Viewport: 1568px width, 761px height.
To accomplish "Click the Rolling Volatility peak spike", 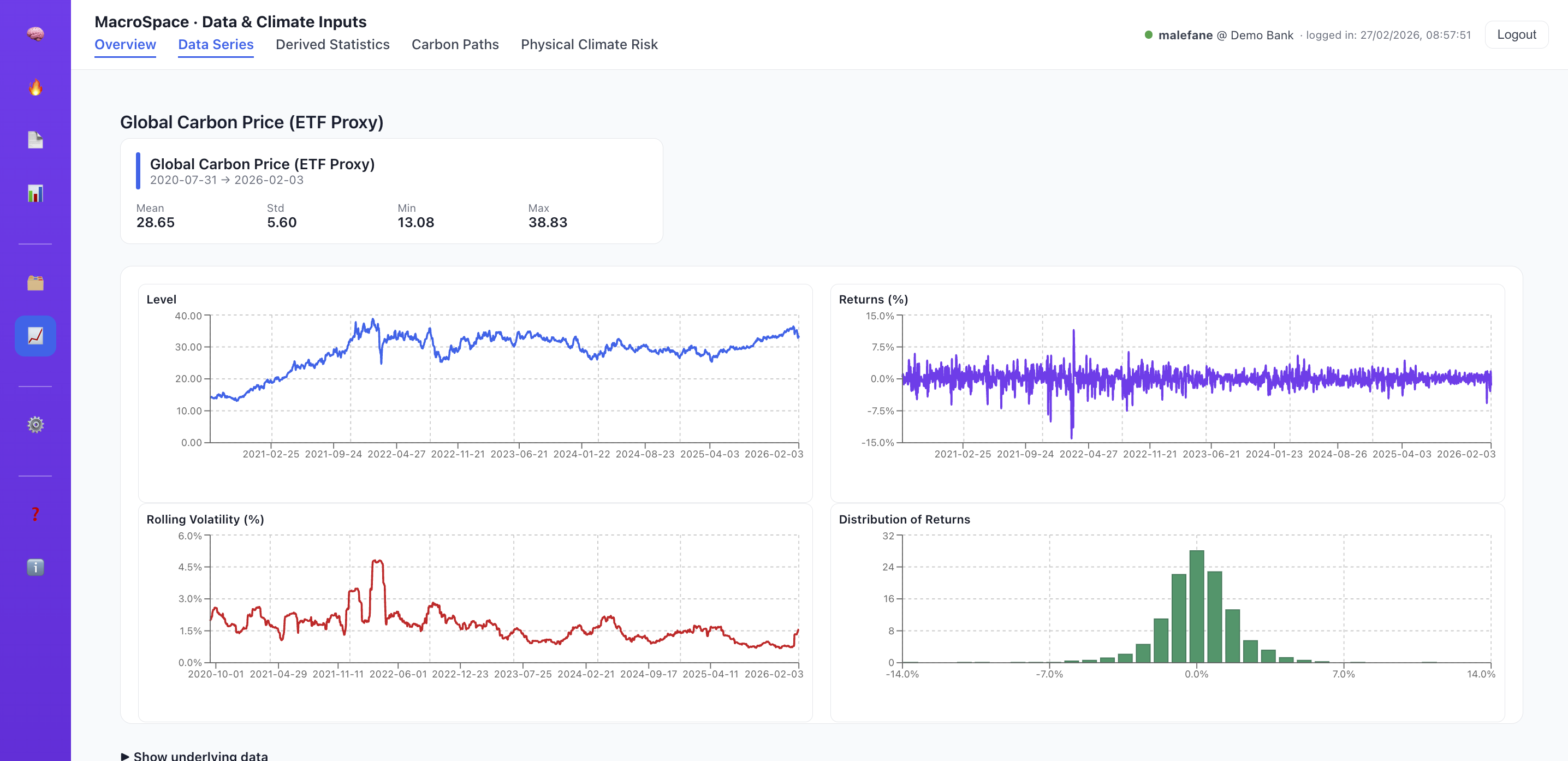I will click(377, 562).
